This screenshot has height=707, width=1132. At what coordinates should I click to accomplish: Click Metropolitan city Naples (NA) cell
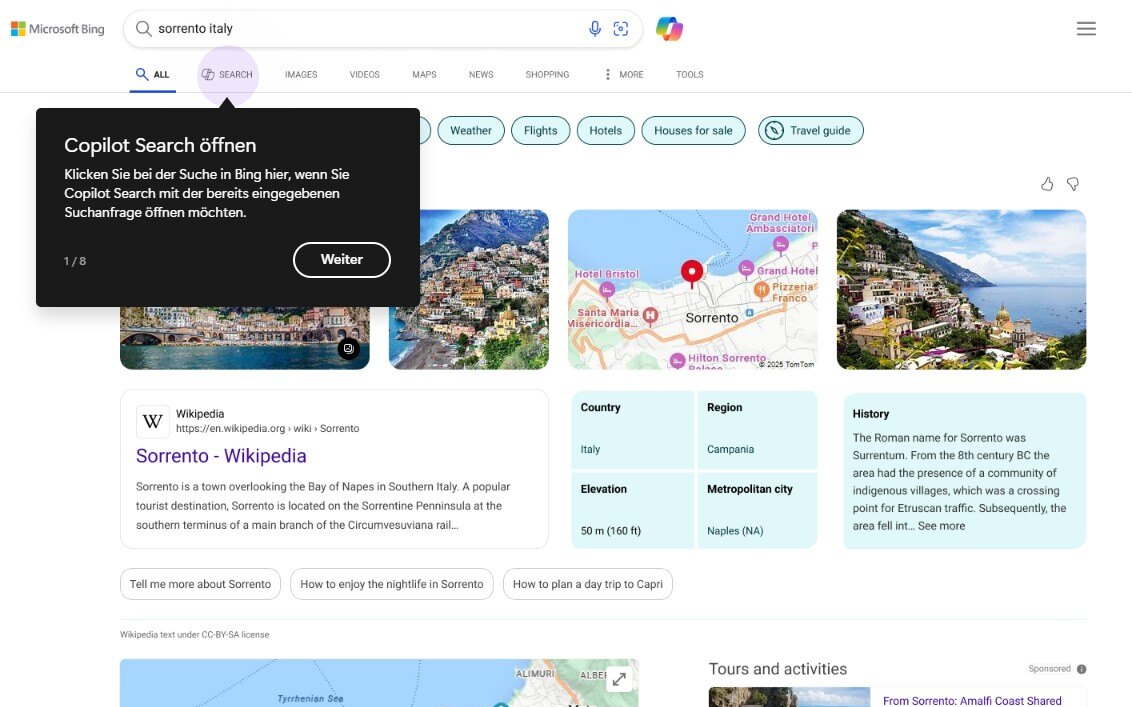coord(757,510)
